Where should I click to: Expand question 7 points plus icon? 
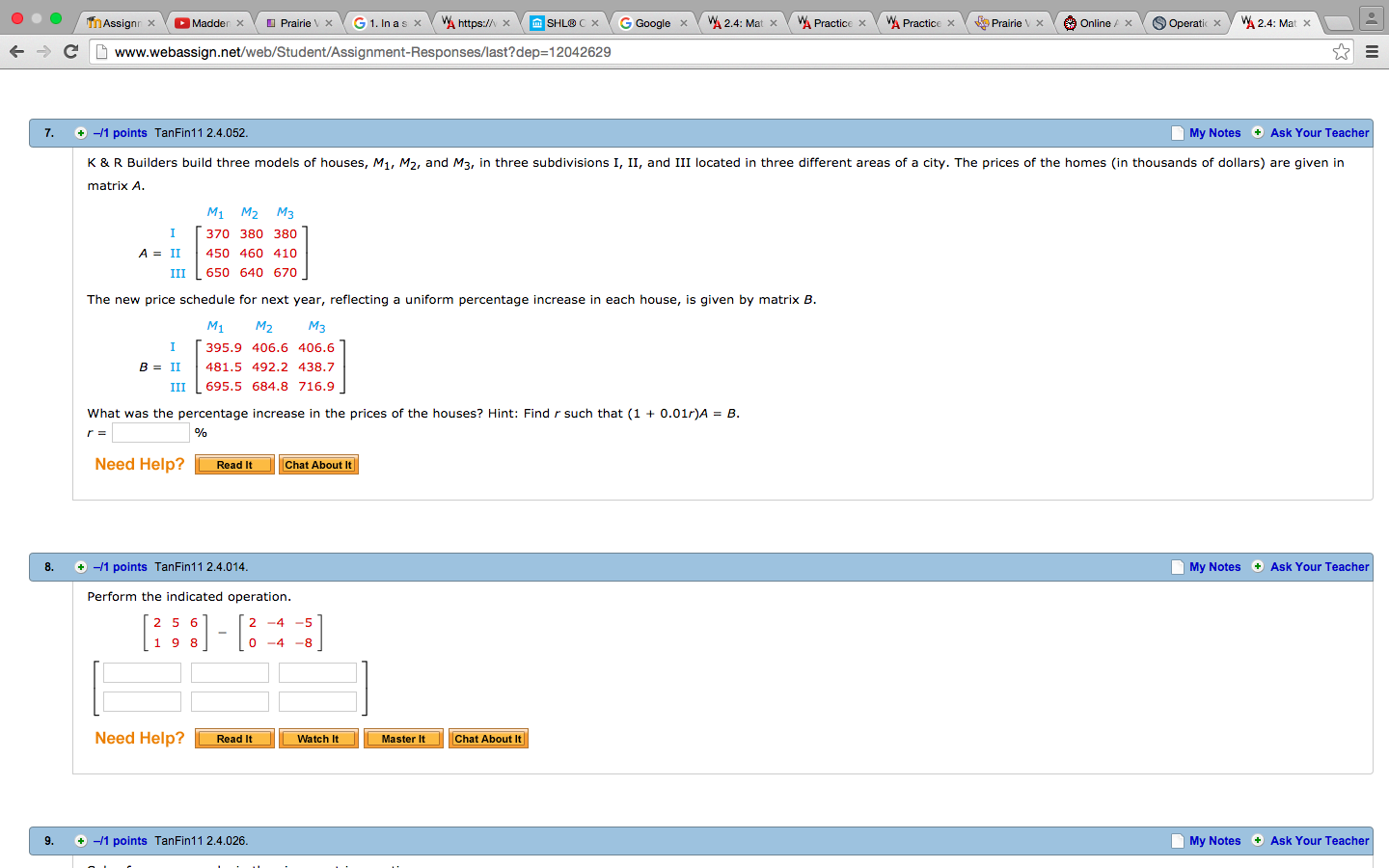click(x=81, y=133)
